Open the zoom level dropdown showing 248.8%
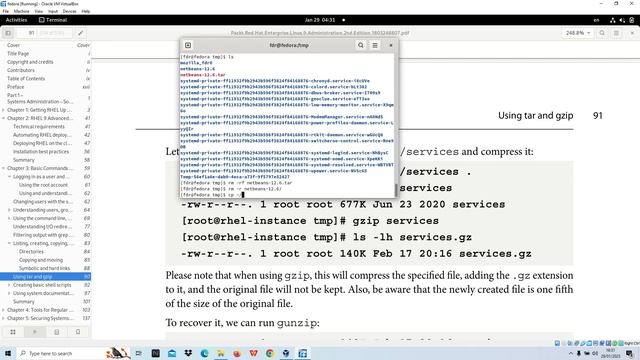The image size is (640, 360). click(578, 33)
